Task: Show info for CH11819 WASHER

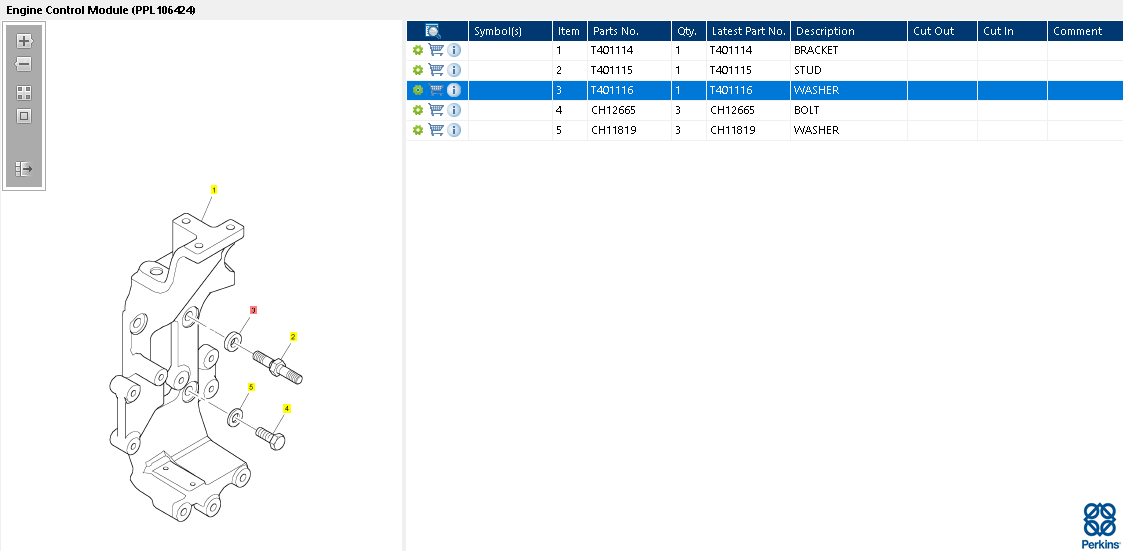Action: (454, 130)
